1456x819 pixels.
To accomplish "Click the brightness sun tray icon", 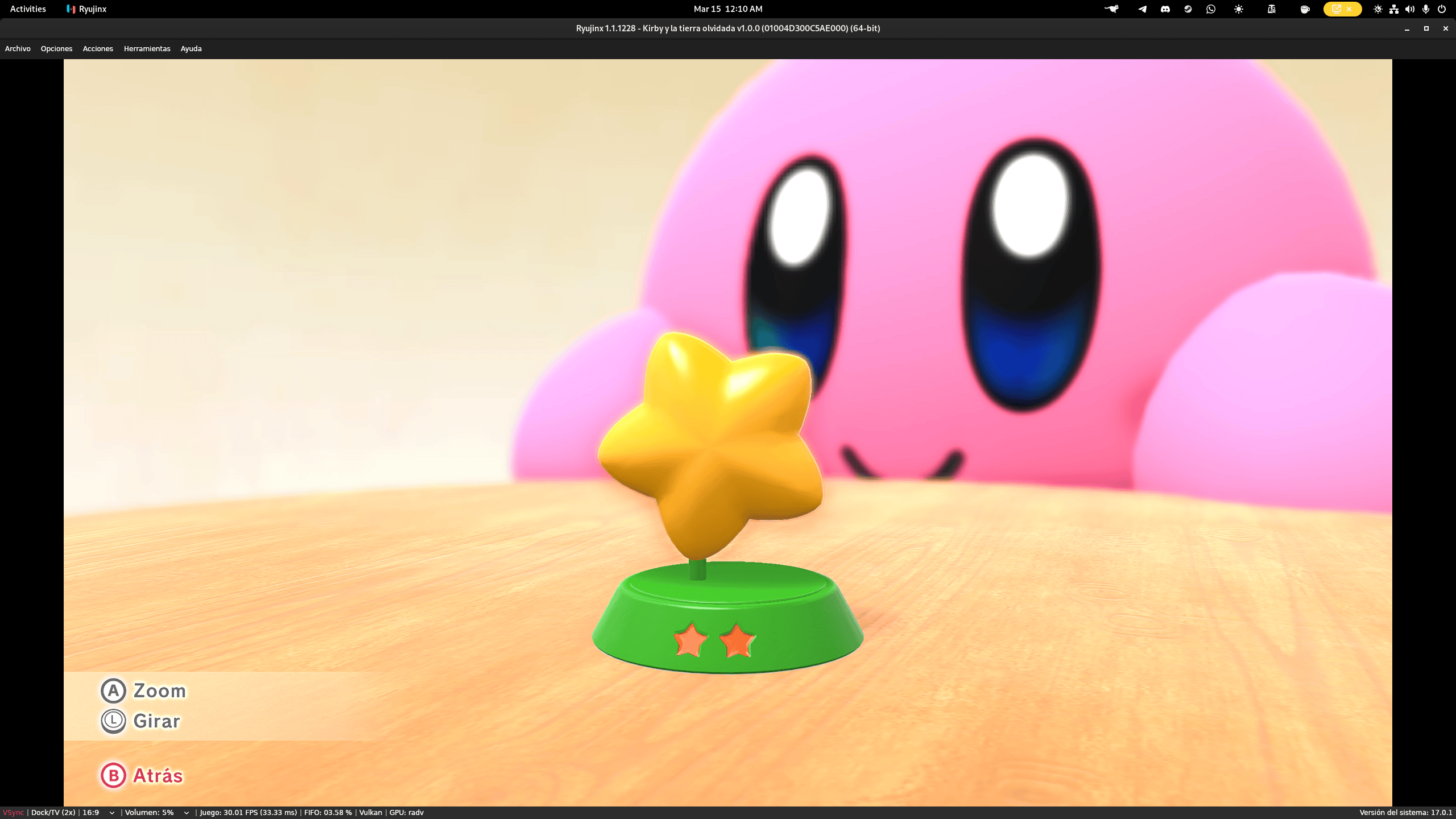I will [x=1239, y=9].
